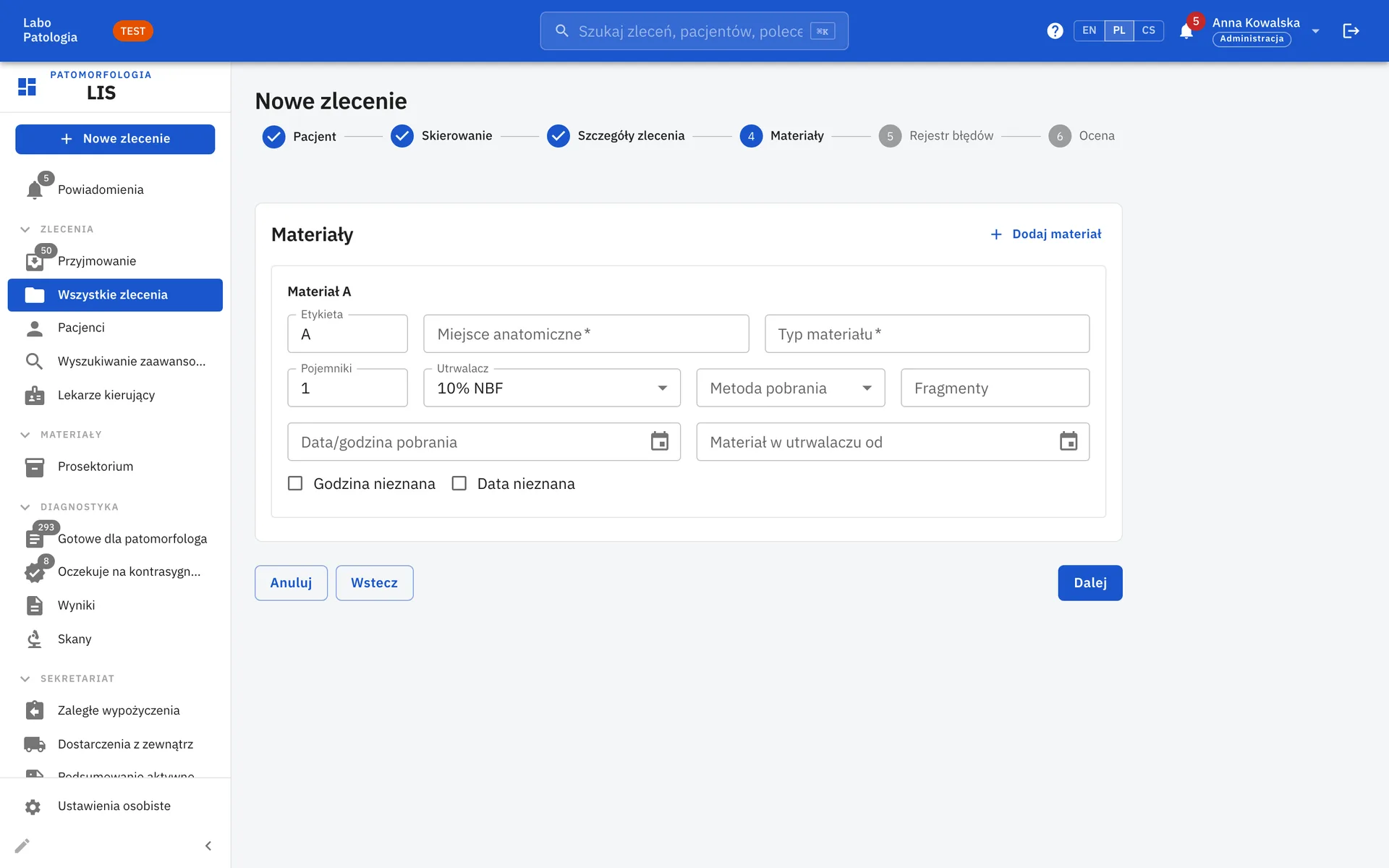Viewport: 1389px width, 868px height.
Task: Open the Metoda pobrania dropdown
Action: pos(790,388)
